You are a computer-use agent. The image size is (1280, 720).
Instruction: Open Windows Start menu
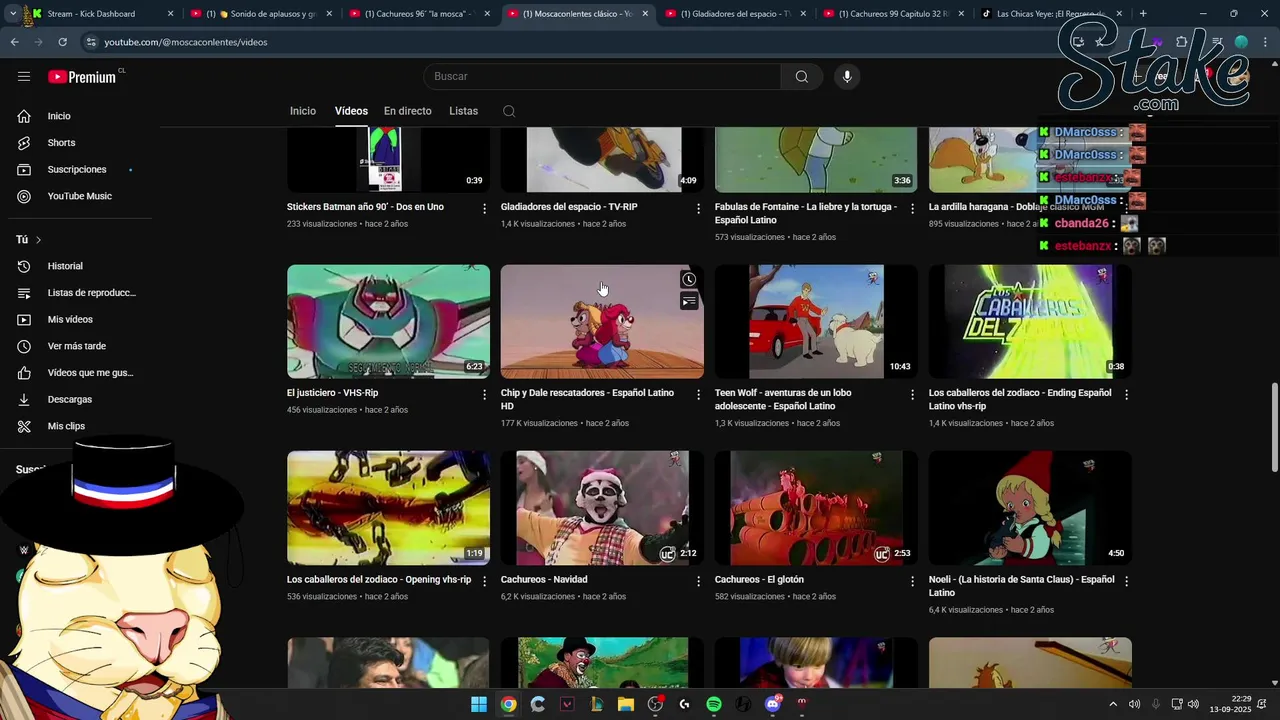[479, 704]
